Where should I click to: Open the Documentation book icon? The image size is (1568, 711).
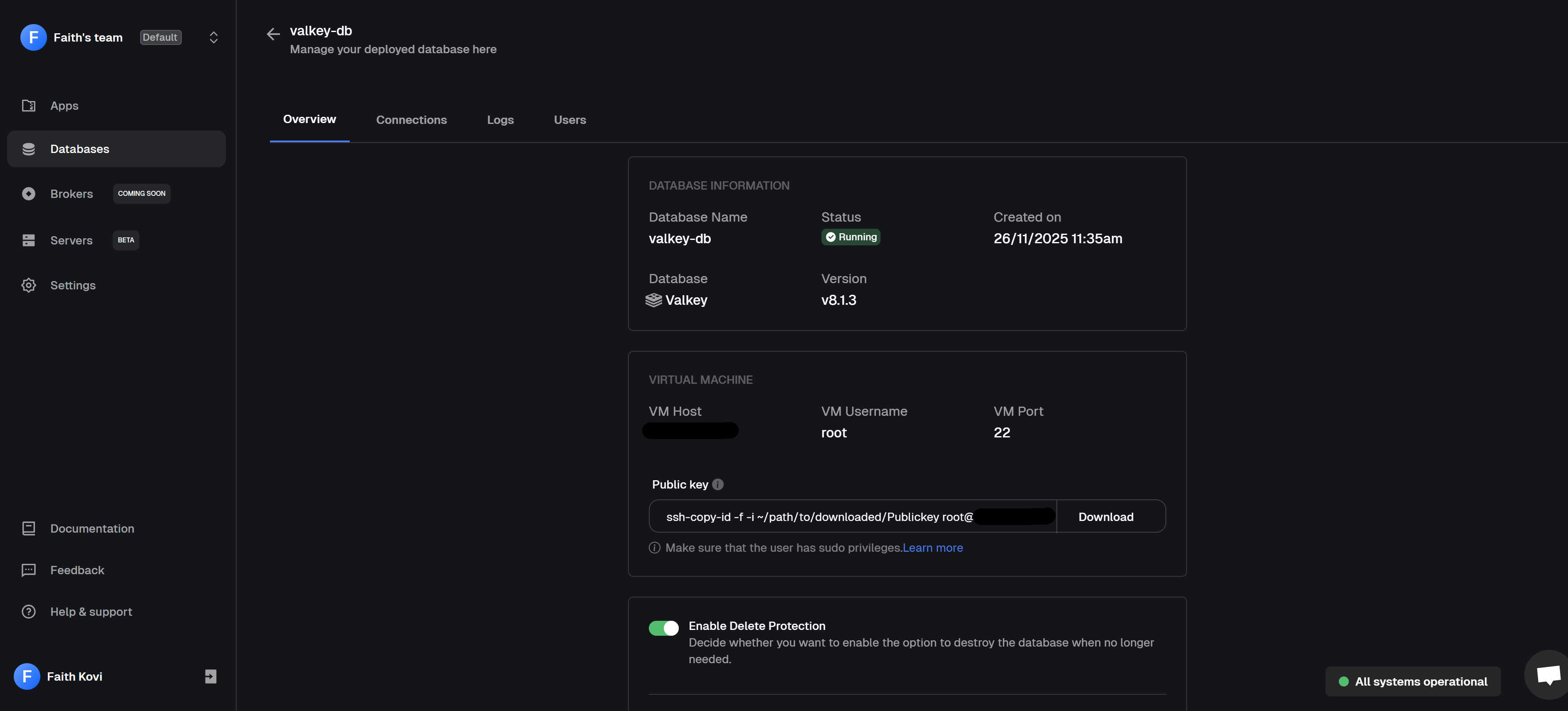[29, 528]
